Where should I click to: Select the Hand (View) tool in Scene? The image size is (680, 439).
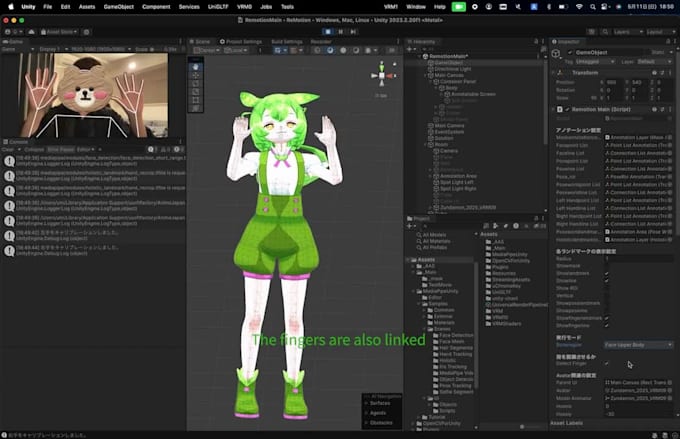[x=196, y=67]
